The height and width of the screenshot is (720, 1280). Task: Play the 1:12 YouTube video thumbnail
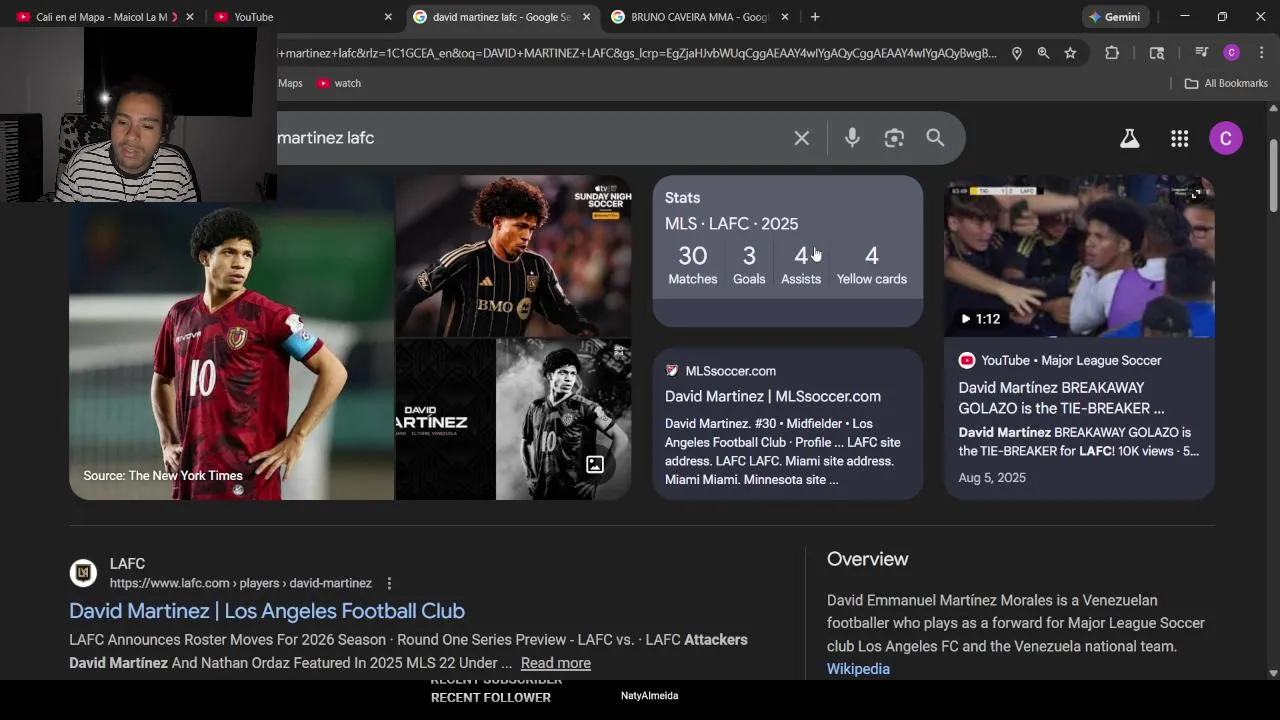[1079, 257]
